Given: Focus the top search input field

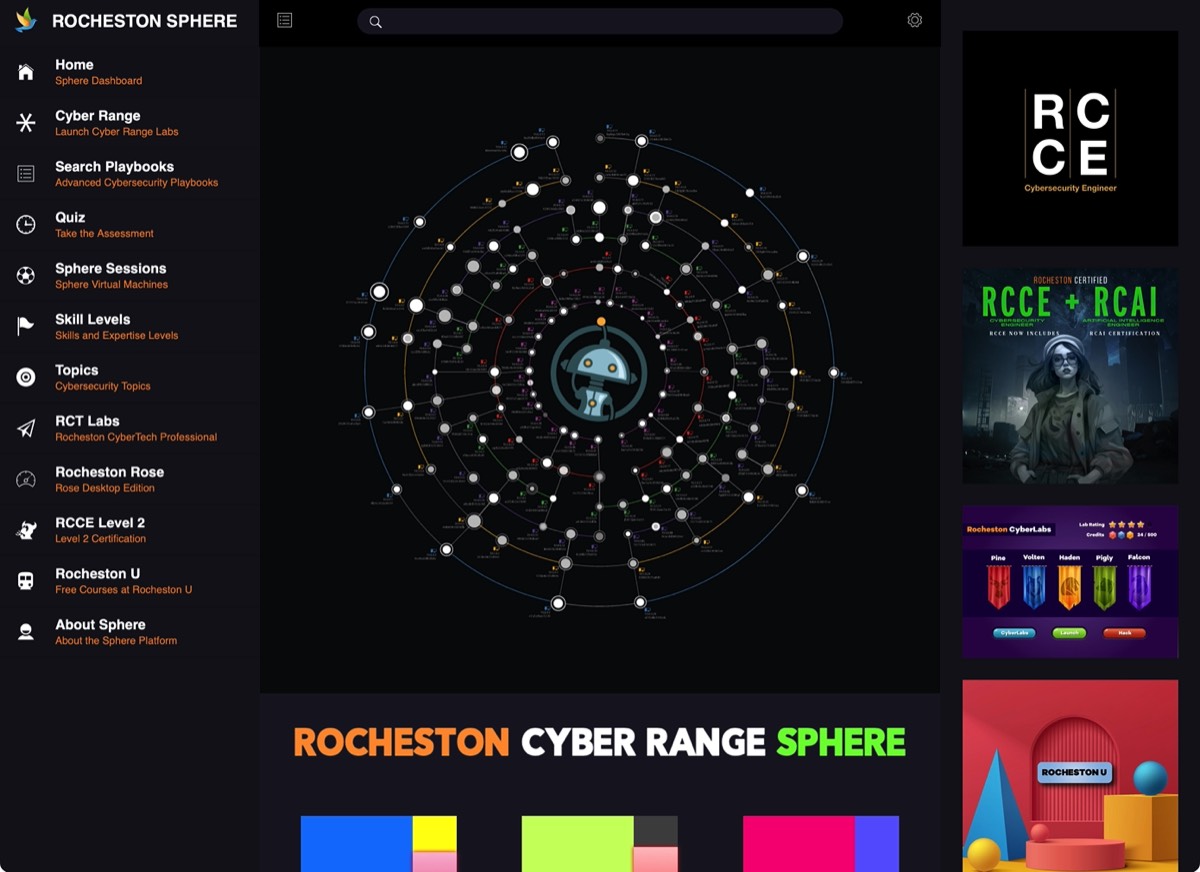Looking at the screenshot, I should (600, 22).
